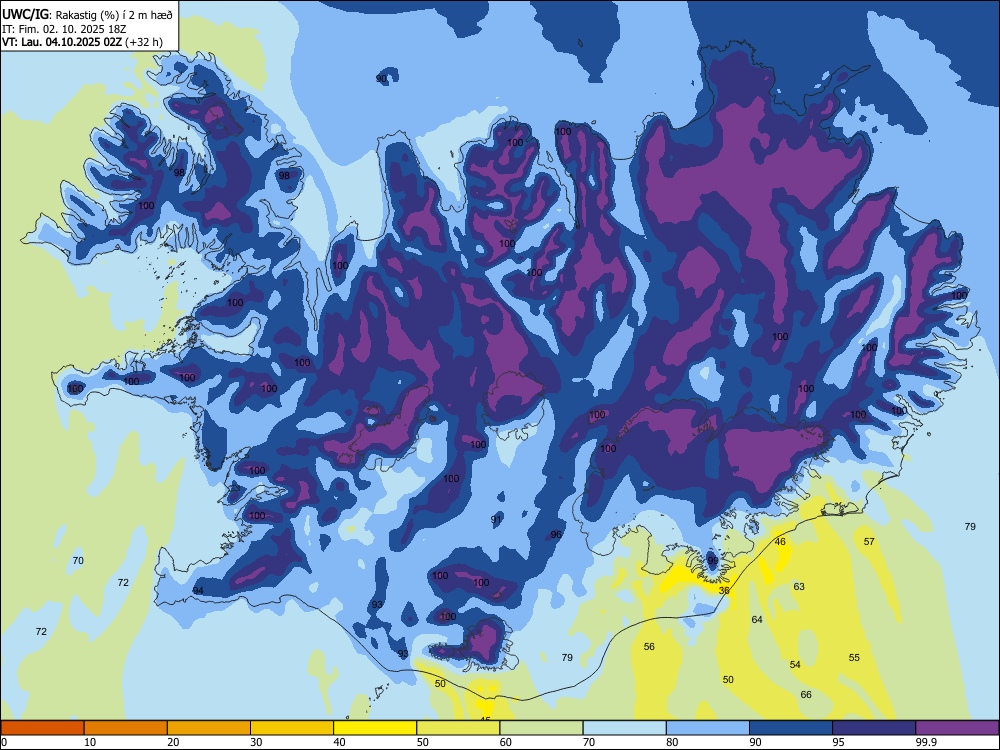Click the '90' value north of Iceland
The image size is (1000, 750).
point(381,79)
